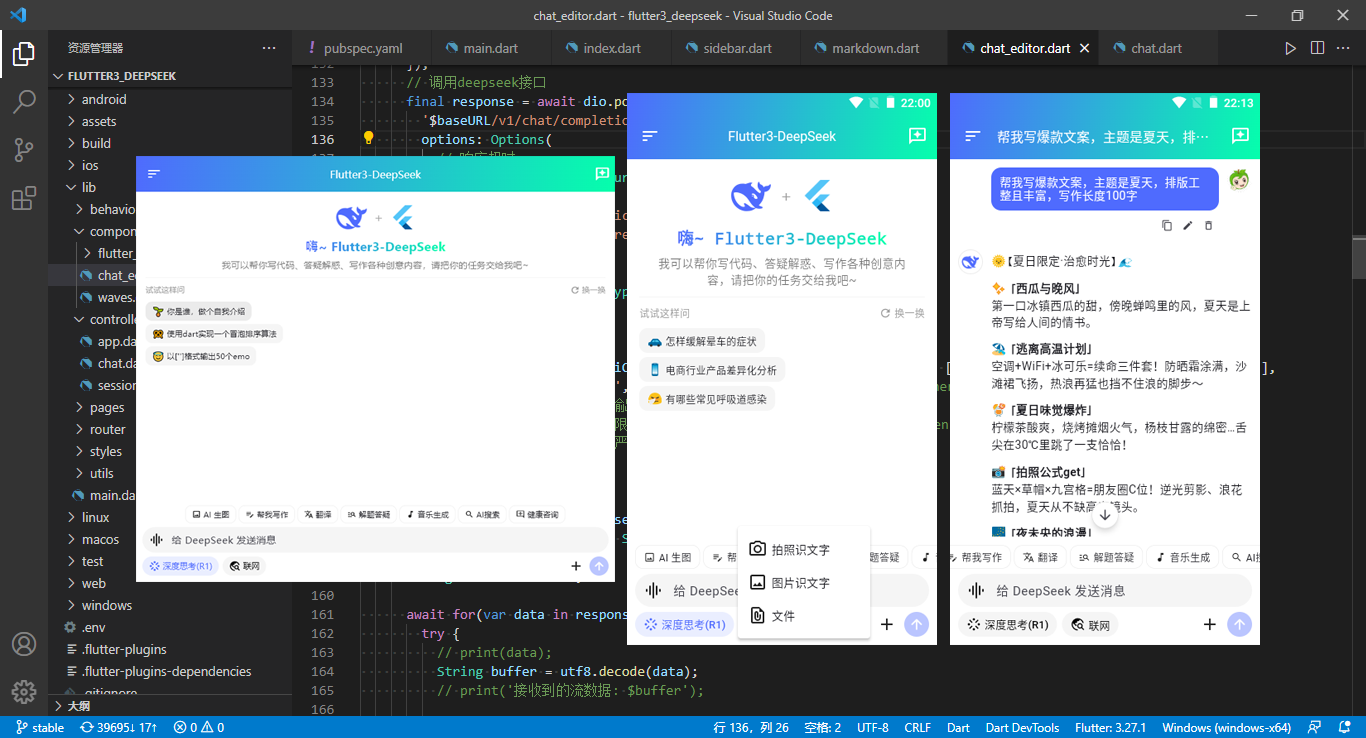Click the errors and warnings count in the status bar

click(198, 728)
